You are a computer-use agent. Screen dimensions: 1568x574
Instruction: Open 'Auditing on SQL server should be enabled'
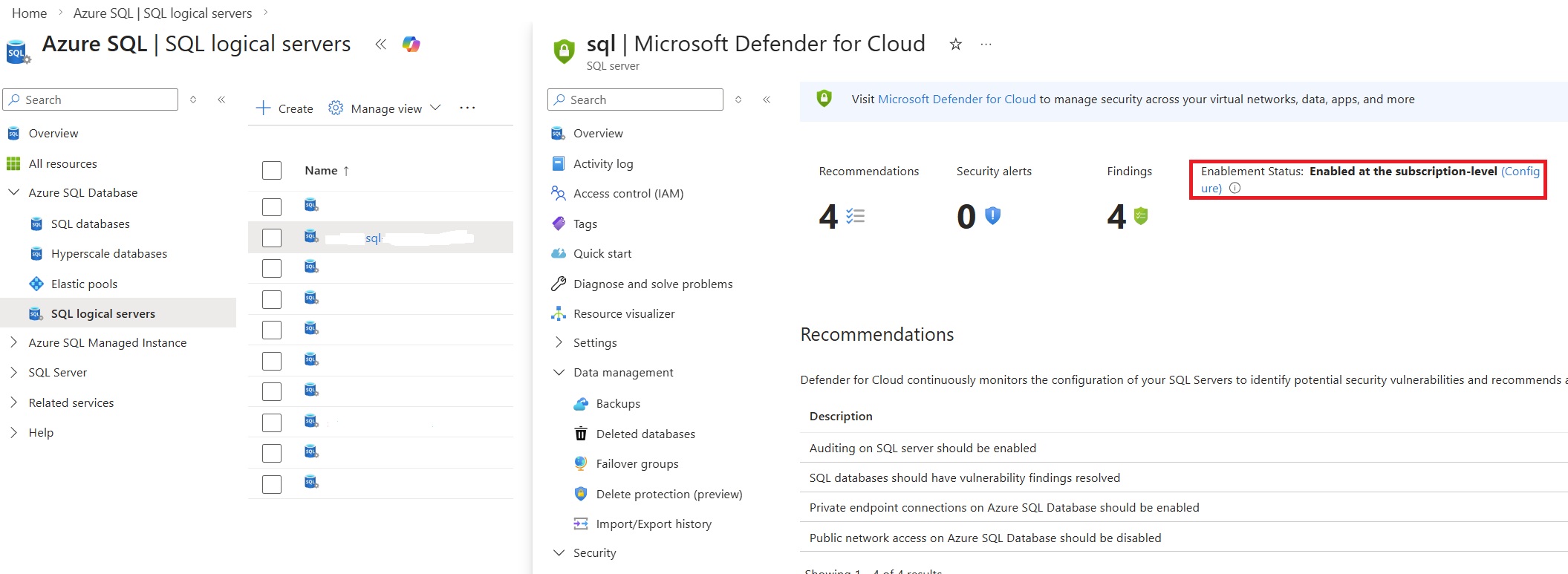tap(923, 449)
